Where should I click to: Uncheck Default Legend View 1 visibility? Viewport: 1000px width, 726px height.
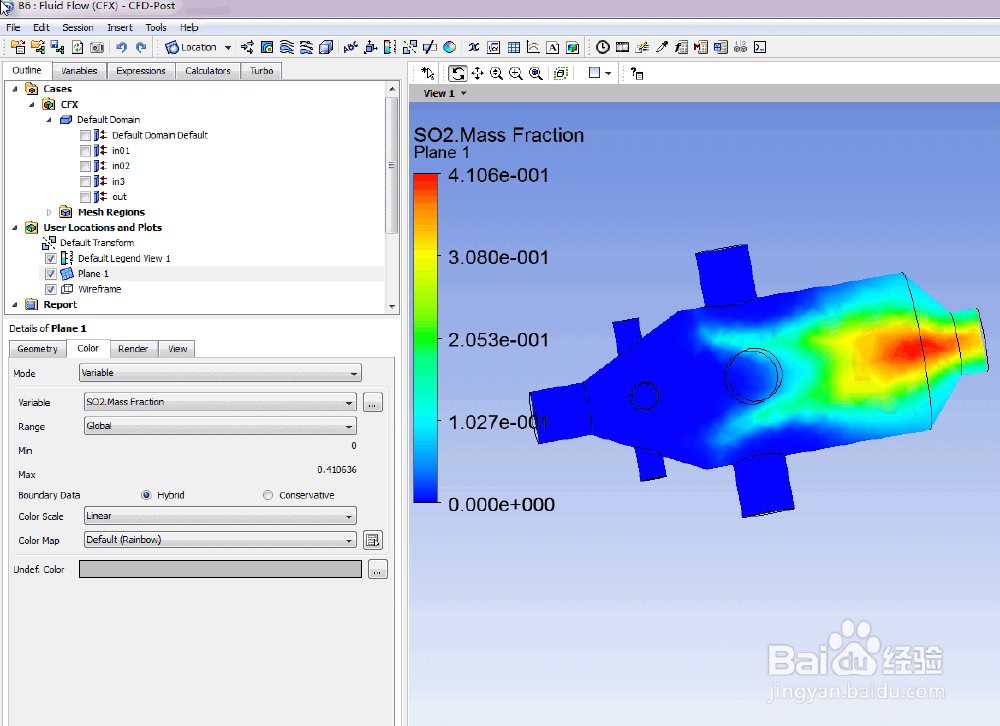tap(51, 258)
